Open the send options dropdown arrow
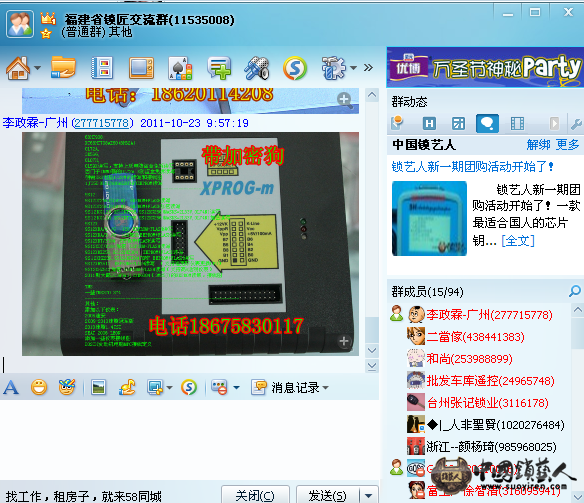 pyautogui.click(x=369, y=496)
